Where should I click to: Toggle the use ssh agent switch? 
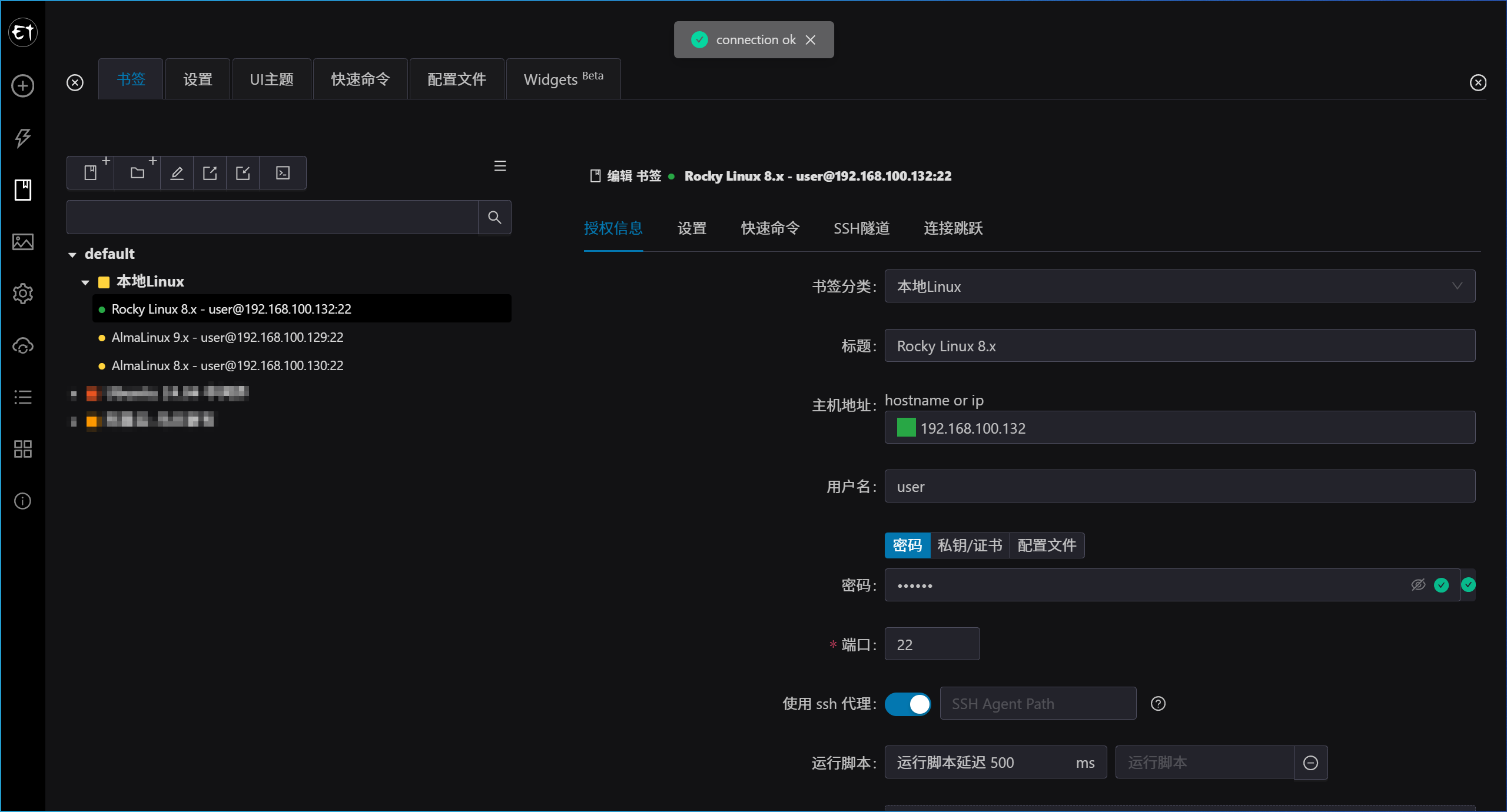(x=907, y=704)
